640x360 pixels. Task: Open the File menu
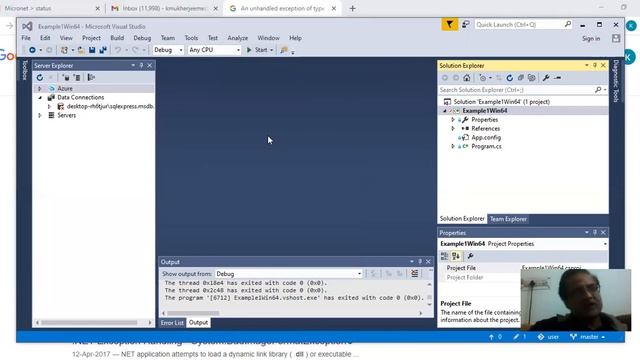26,38
